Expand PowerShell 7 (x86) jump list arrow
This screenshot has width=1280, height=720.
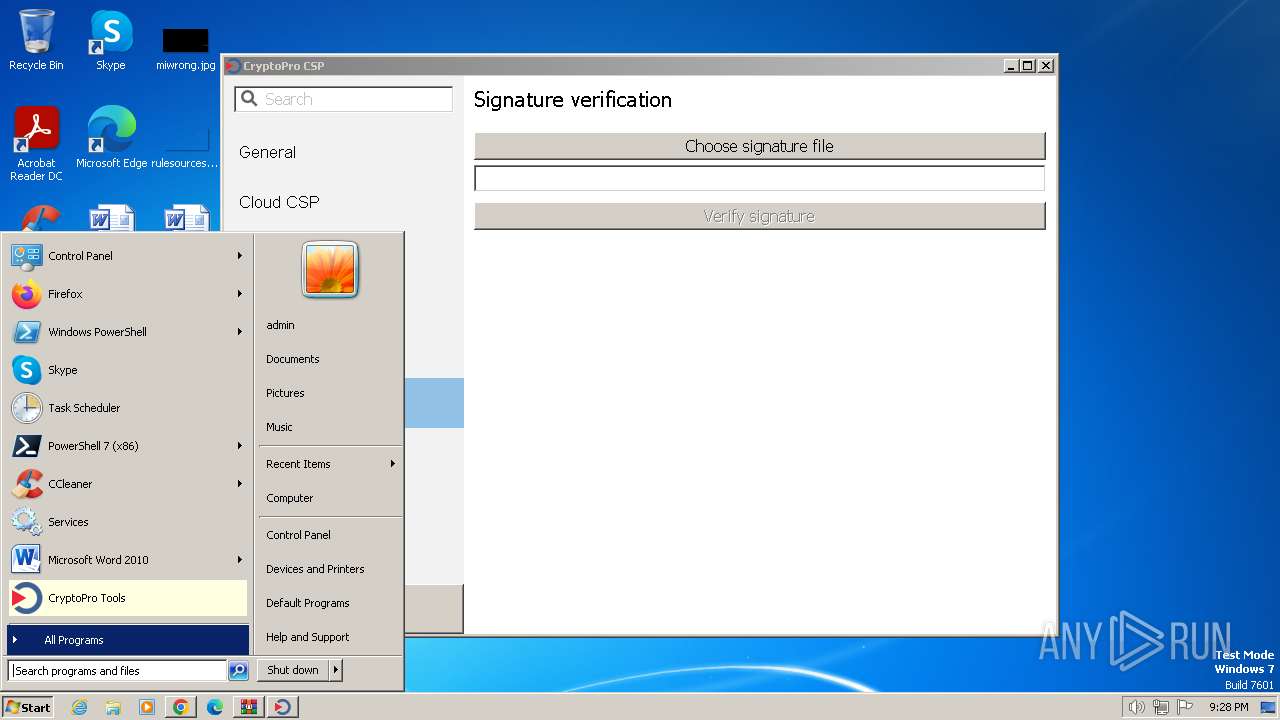click(x=240, y=446)
